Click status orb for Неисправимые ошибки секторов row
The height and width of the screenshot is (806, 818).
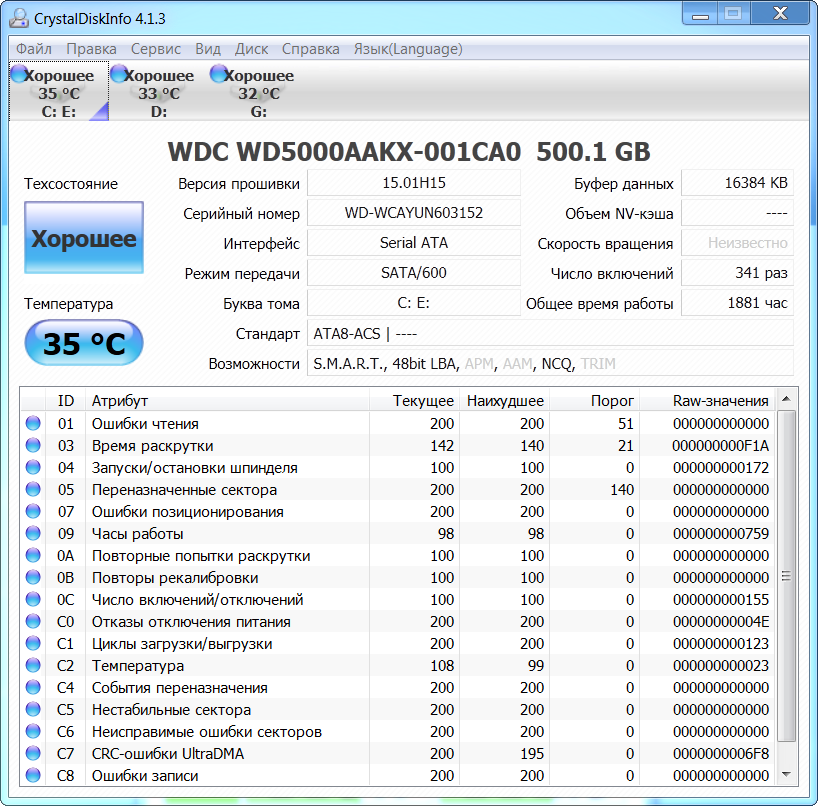tap(33, 731)
